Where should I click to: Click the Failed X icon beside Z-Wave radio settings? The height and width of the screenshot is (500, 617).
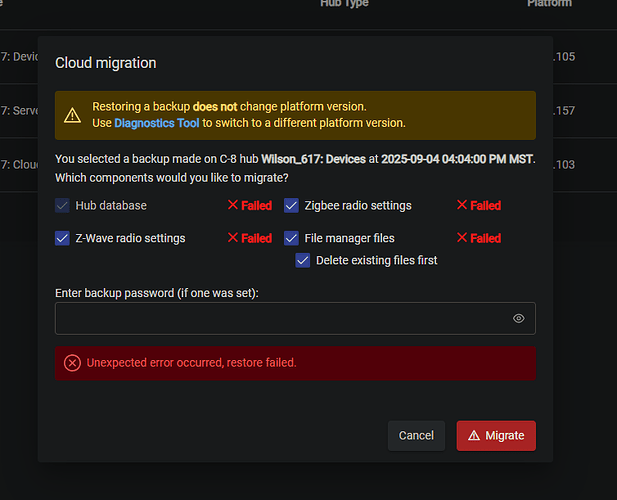pos(233,238)
